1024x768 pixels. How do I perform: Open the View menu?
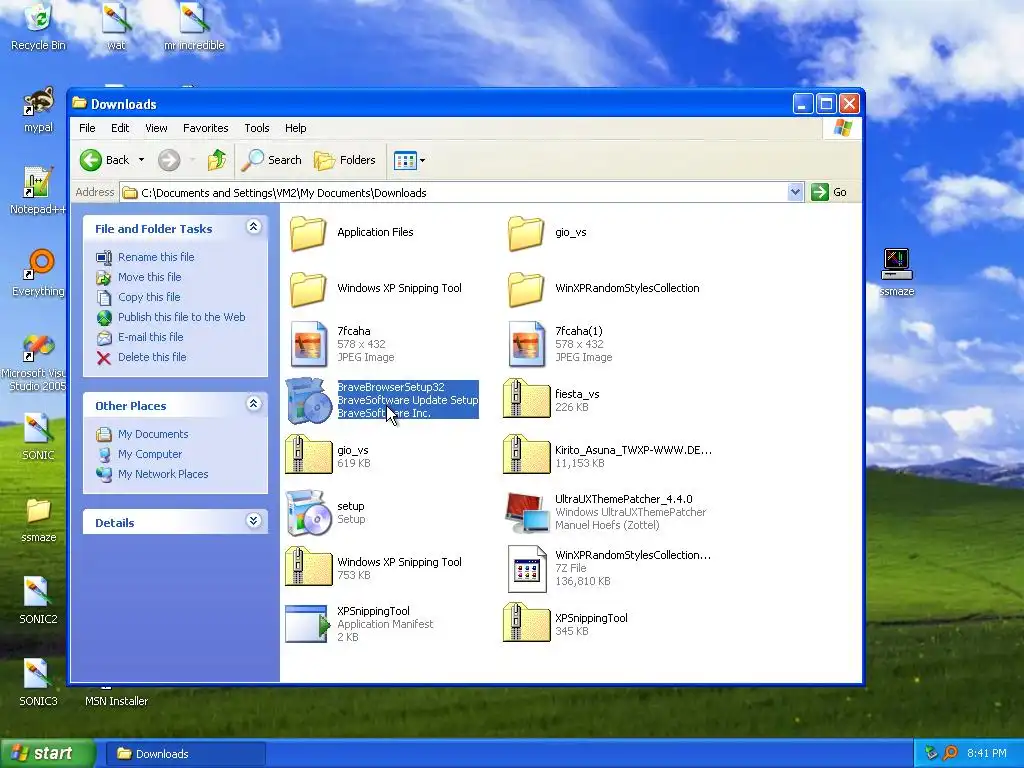(x=156, y=128)
